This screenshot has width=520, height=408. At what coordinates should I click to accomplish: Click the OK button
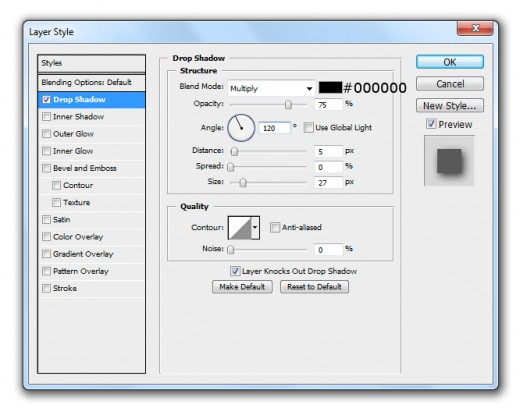pyautogui.click(x=450, y=62)
